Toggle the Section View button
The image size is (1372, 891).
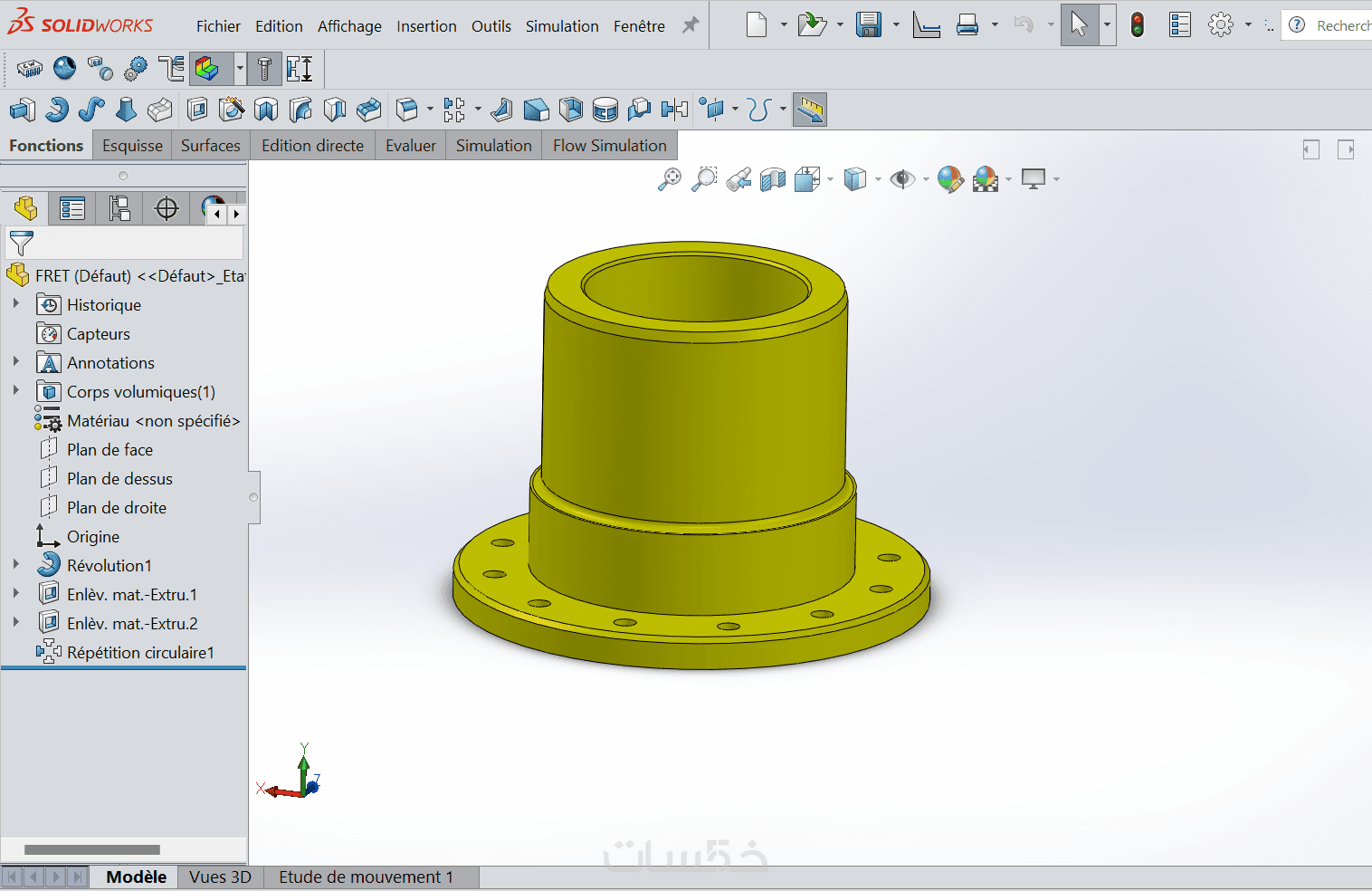click(x=773, y=179)
